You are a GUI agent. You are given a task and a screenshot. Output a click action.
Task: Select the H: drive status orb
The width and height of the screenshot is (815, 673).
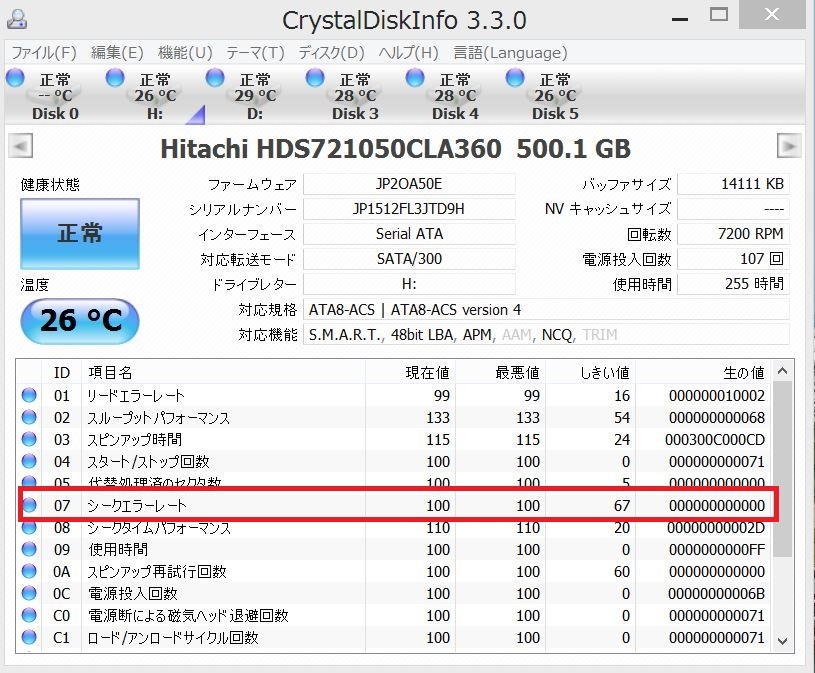click(116, 78)
